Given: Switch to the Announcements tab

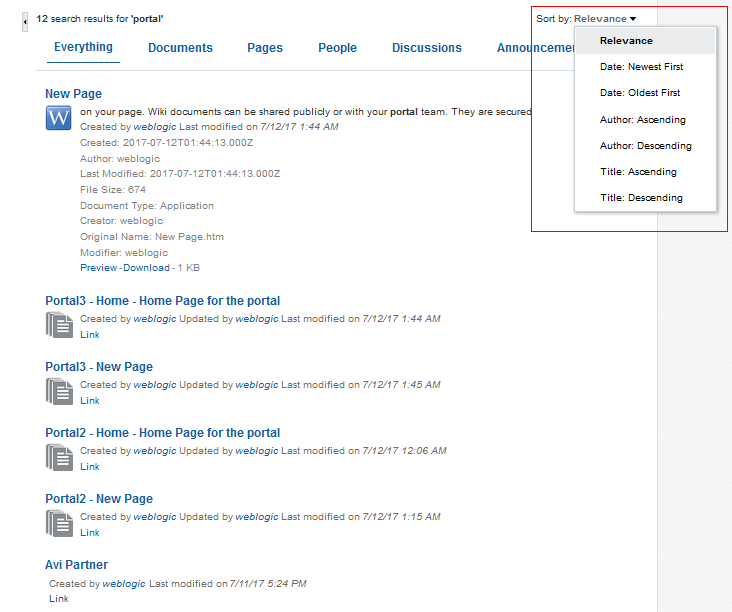Looking at the screenshot, I should click(535, 48).
